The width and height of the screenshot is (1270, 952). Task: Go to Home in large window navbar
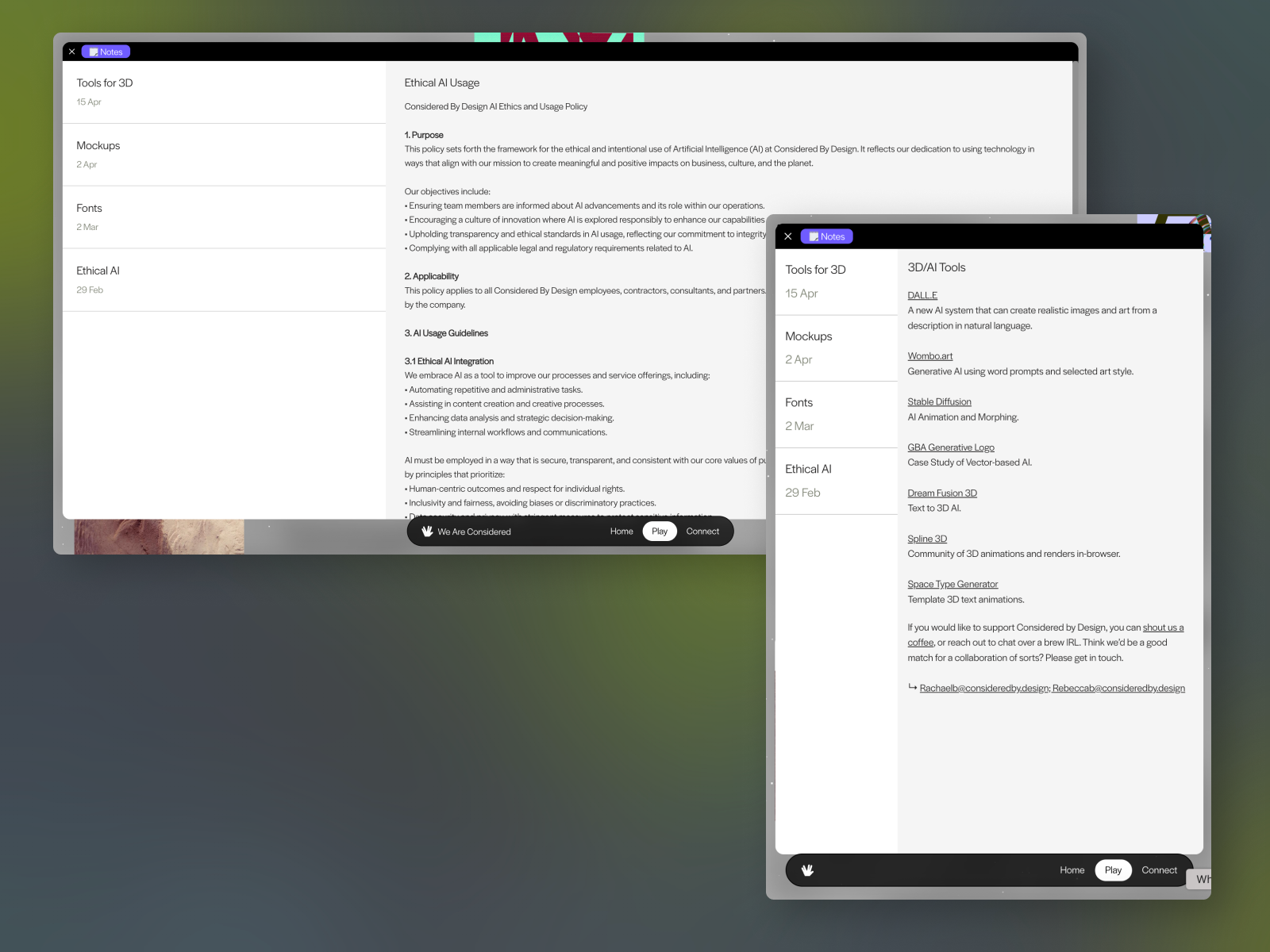pyautogui.click(x=622, y=532)
